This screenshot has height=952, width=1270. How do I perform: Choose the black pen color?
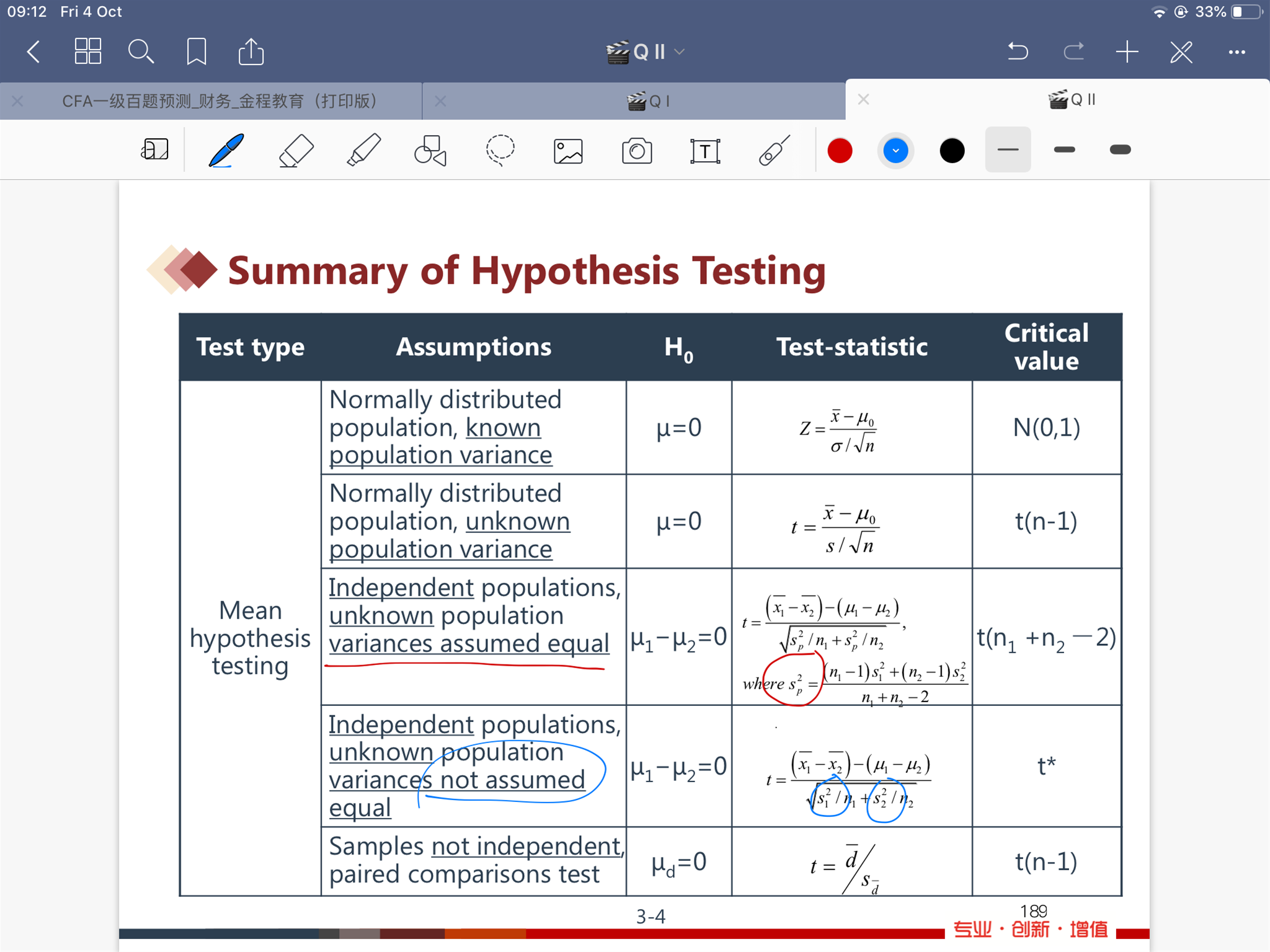point(952,151)
